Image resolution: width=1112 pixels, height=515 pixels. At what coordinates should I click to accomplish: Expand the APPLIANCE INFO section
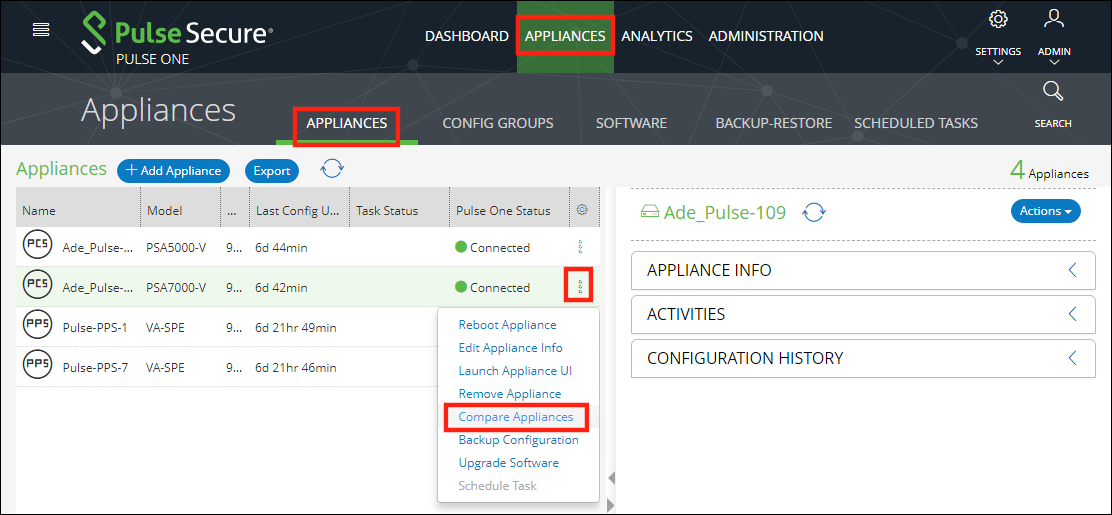[863, 270]
